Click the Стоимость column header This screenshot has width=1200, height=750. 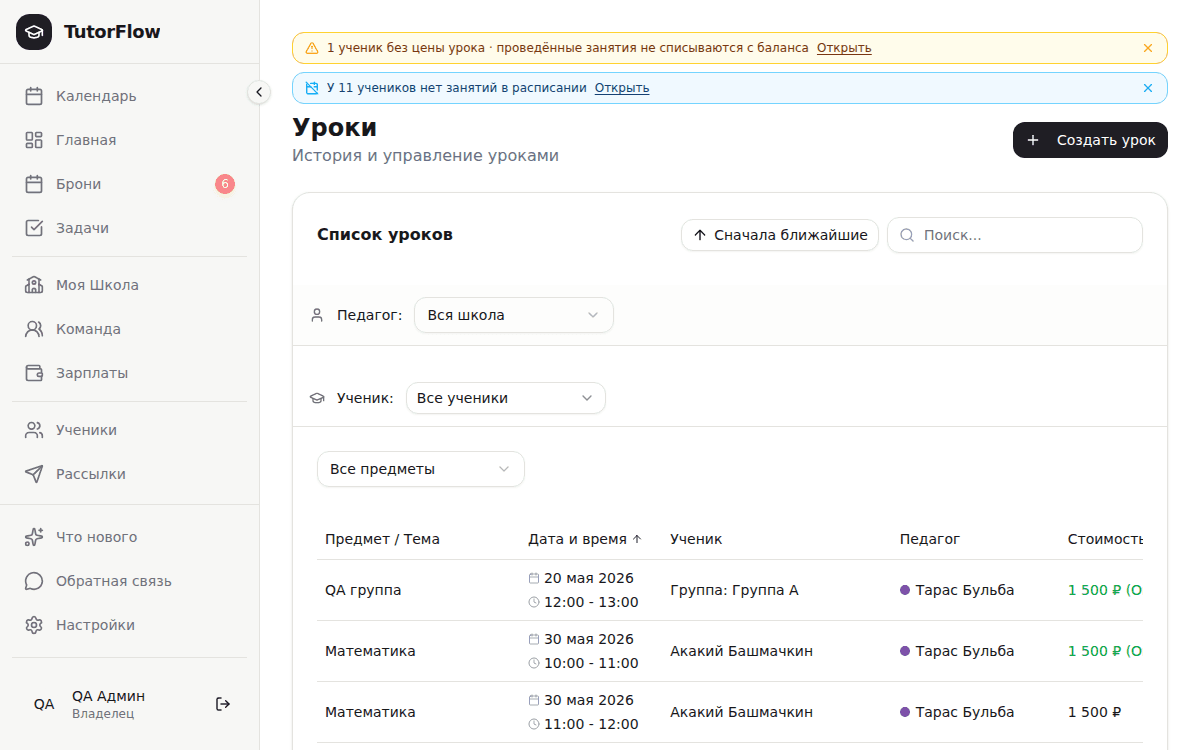pyautogui.click(x=1105, y=539)
